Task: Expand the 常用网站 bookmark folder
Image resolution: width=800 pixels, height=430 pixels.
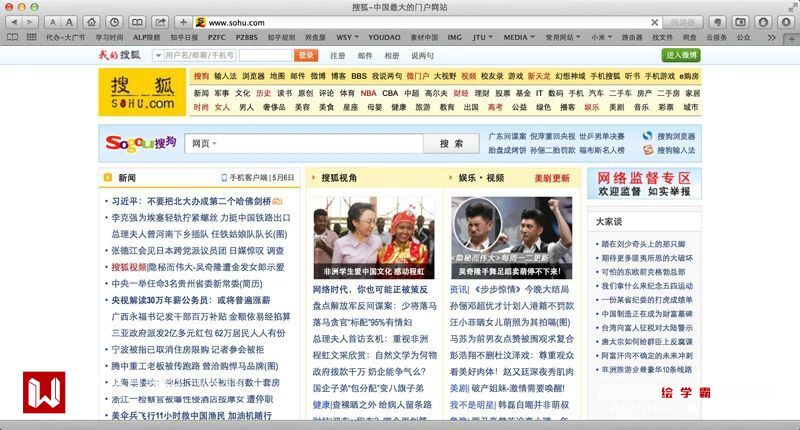Action: (563, 37)
